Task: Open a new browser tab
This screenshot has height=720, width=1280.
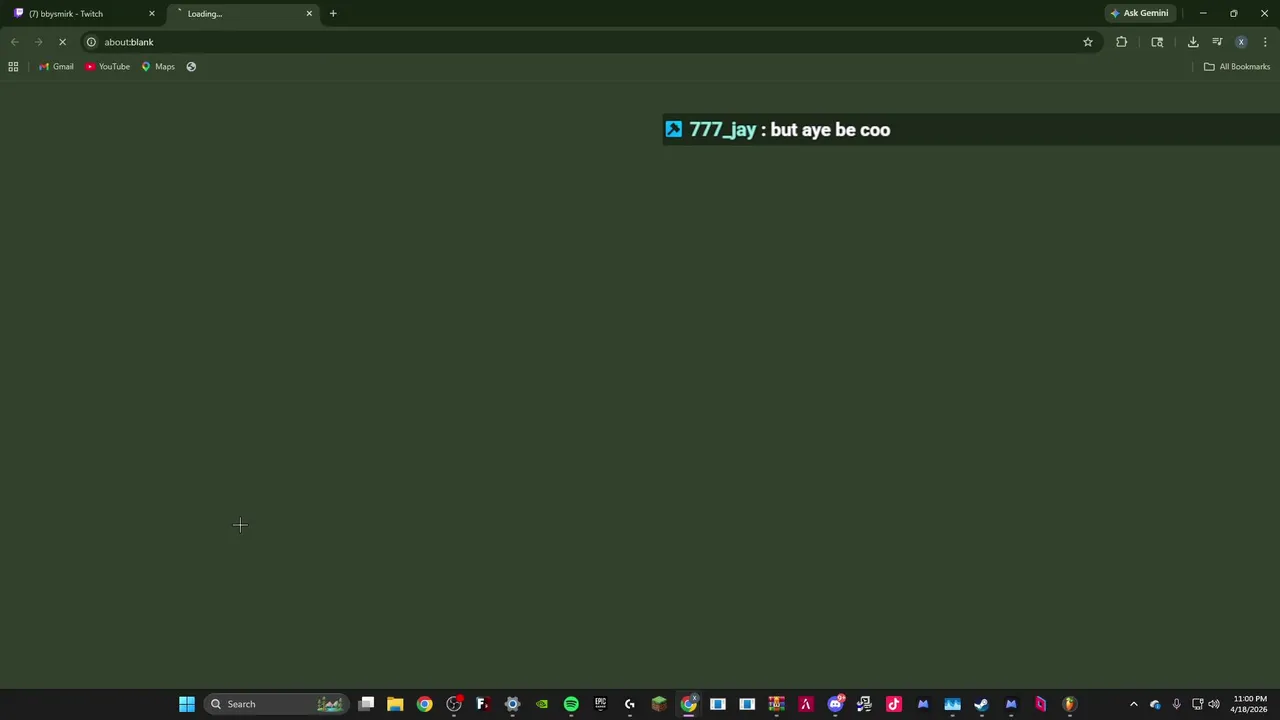Action: tap(333, 13)
